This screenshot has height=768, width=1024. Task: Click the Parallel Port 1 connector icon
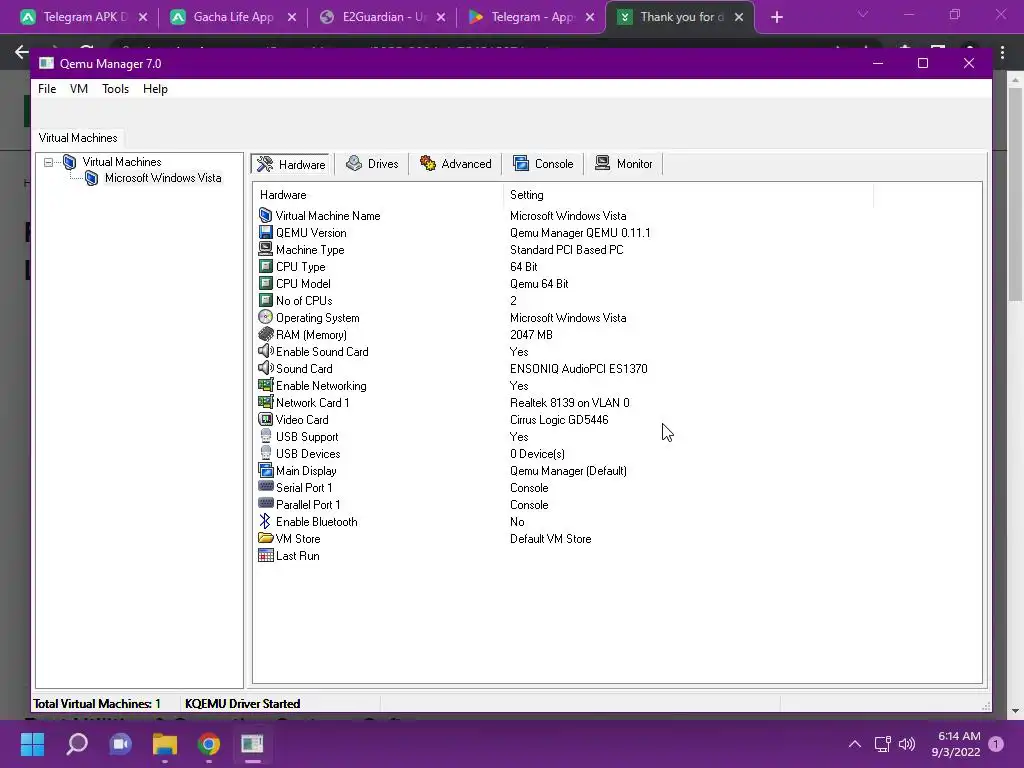pyautogui.click(x=265, y=504)
